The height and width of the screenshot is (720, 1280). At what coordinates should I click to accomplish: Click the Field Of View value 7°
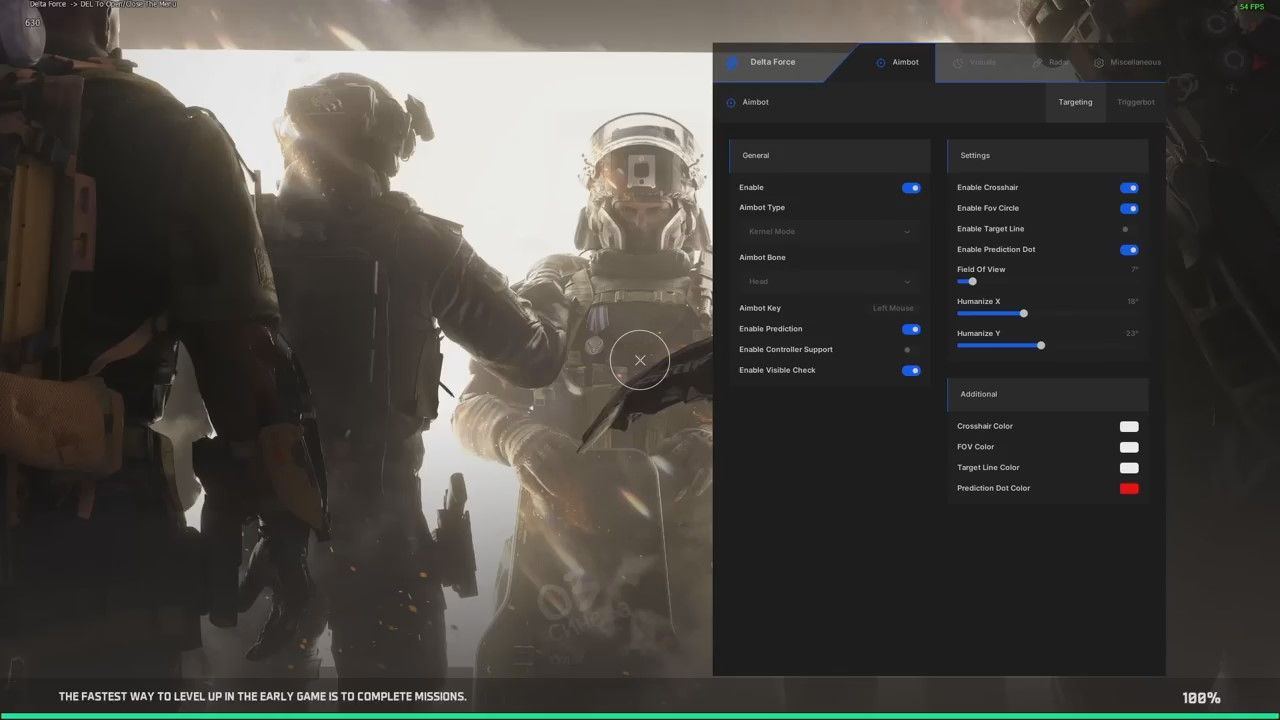(x=1134, y=270)
